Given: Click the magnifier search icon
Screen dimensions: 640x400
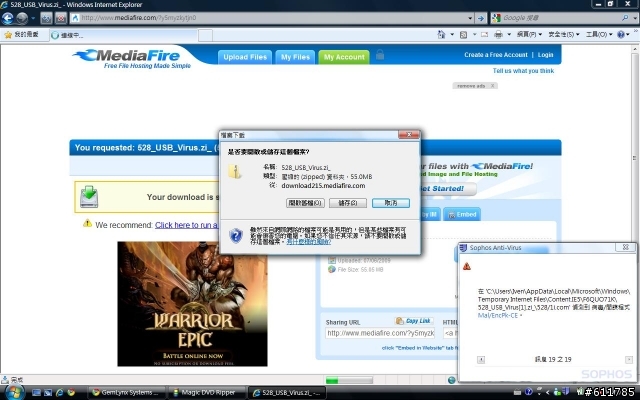Looking at the screenshot, I should point(625,18).
